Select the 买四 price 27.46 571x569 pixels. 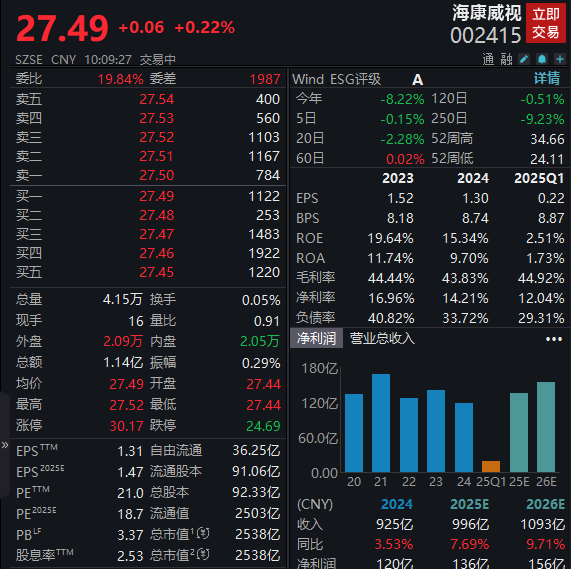click(157, 253)
